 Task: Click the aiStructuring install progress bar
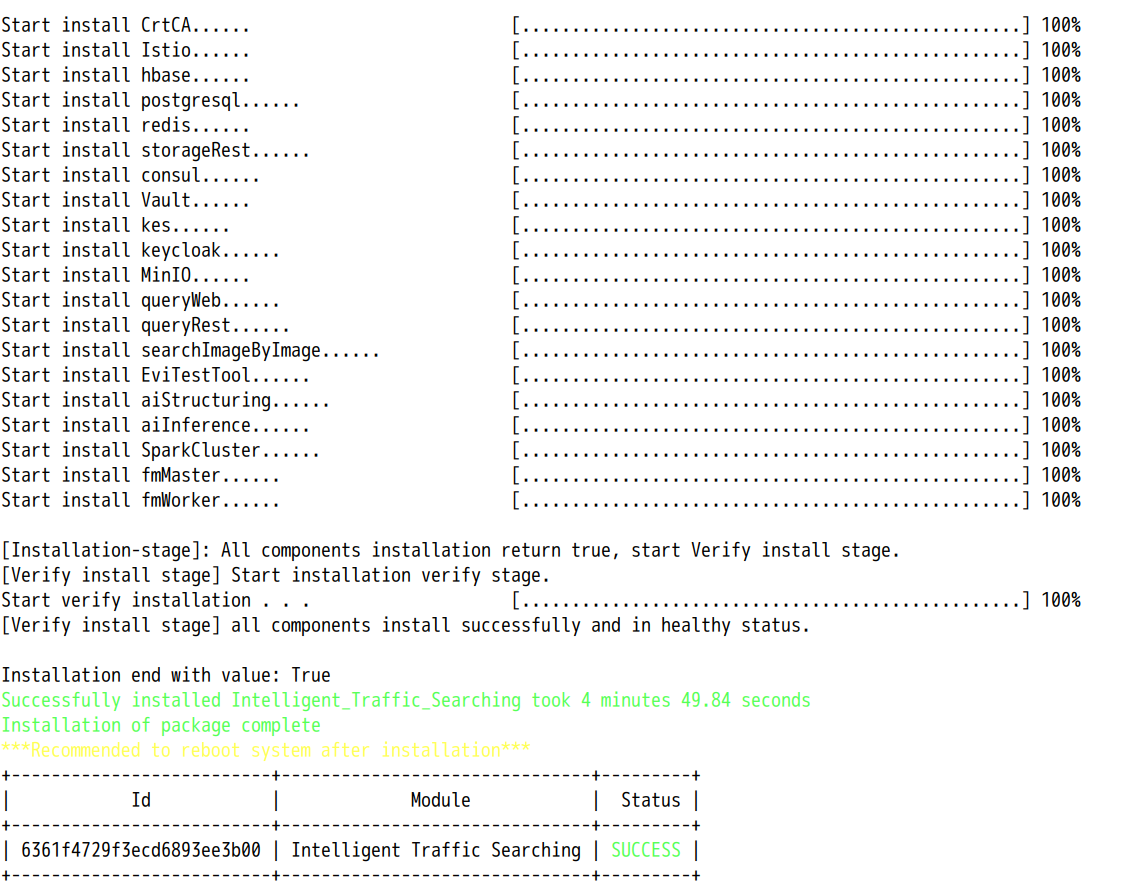pos(770,400)
